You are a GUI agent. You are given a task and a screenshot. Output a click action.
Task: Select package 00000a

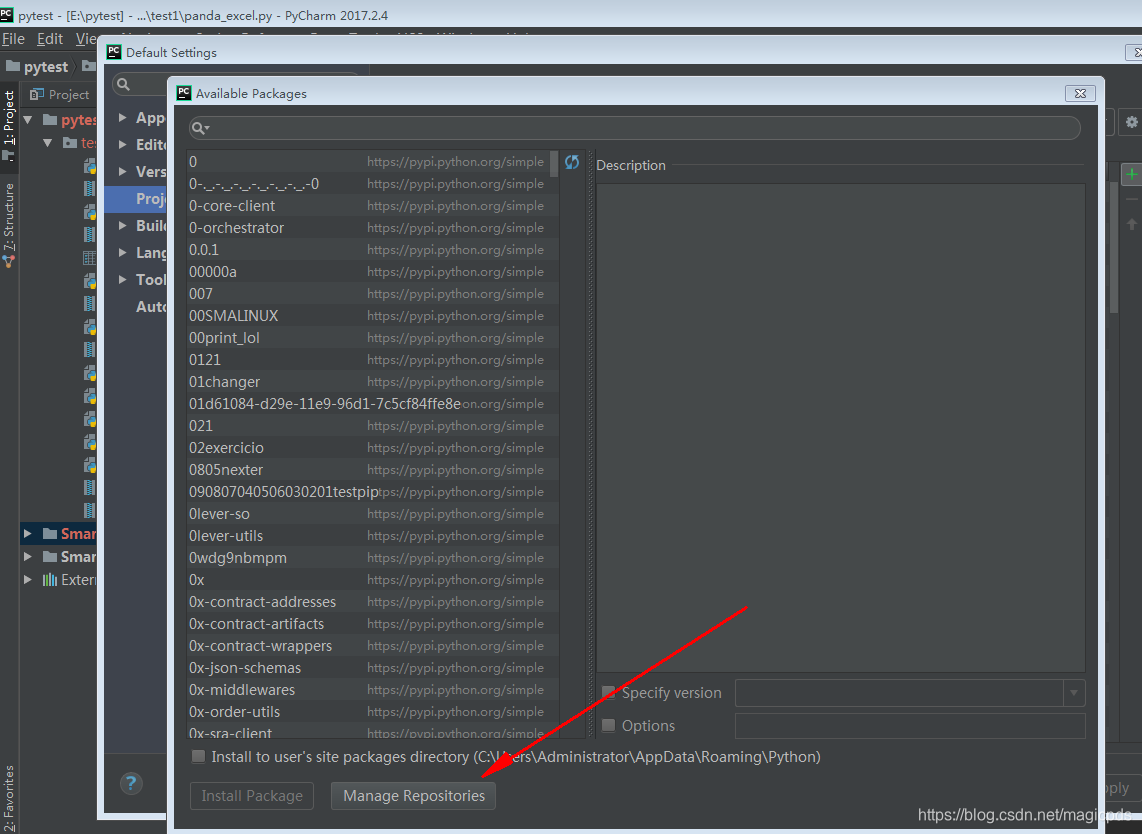point(372,272)
